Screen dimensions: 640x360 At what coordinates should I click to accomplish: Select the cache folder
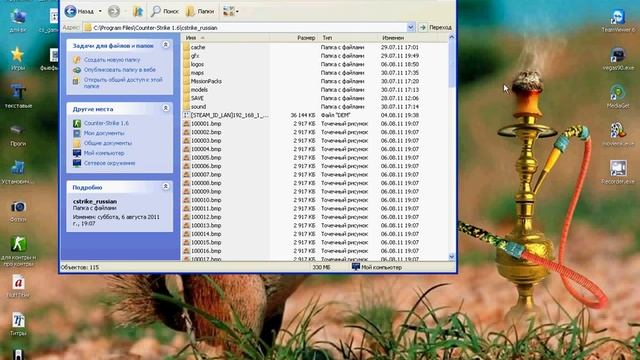tap(198, 47)
